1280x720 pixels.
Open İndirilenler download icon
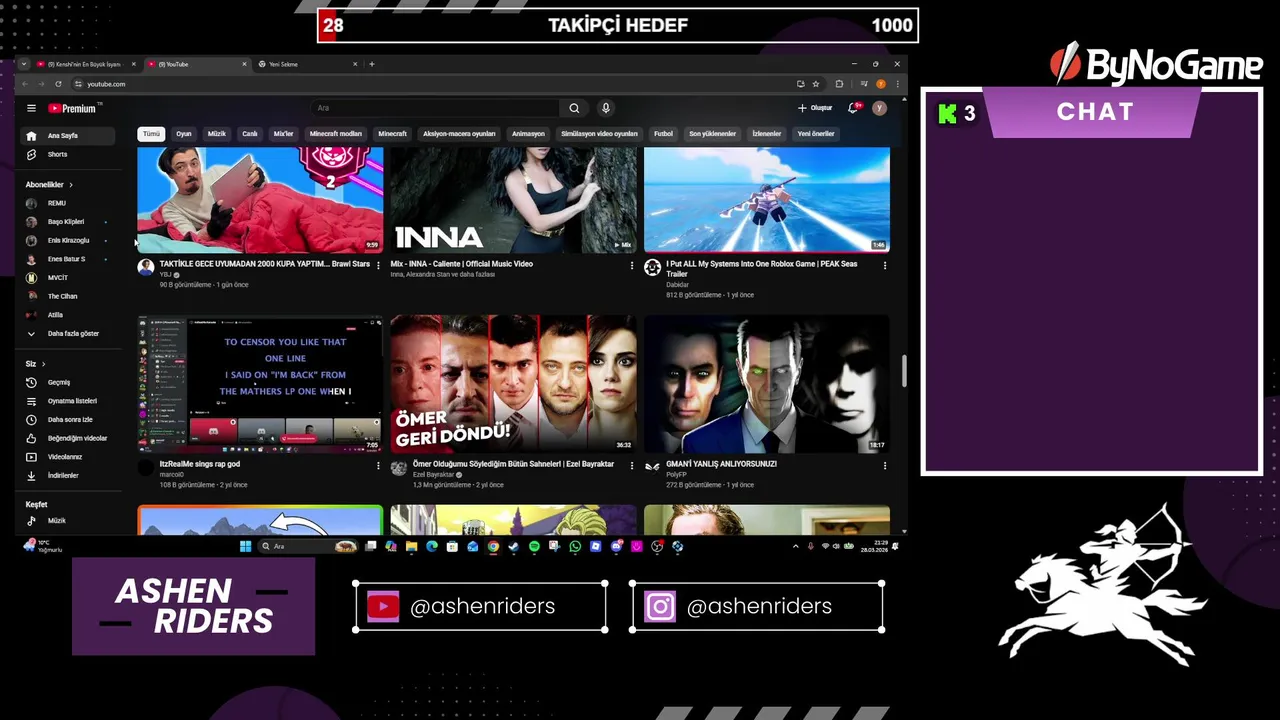(31, 476)
